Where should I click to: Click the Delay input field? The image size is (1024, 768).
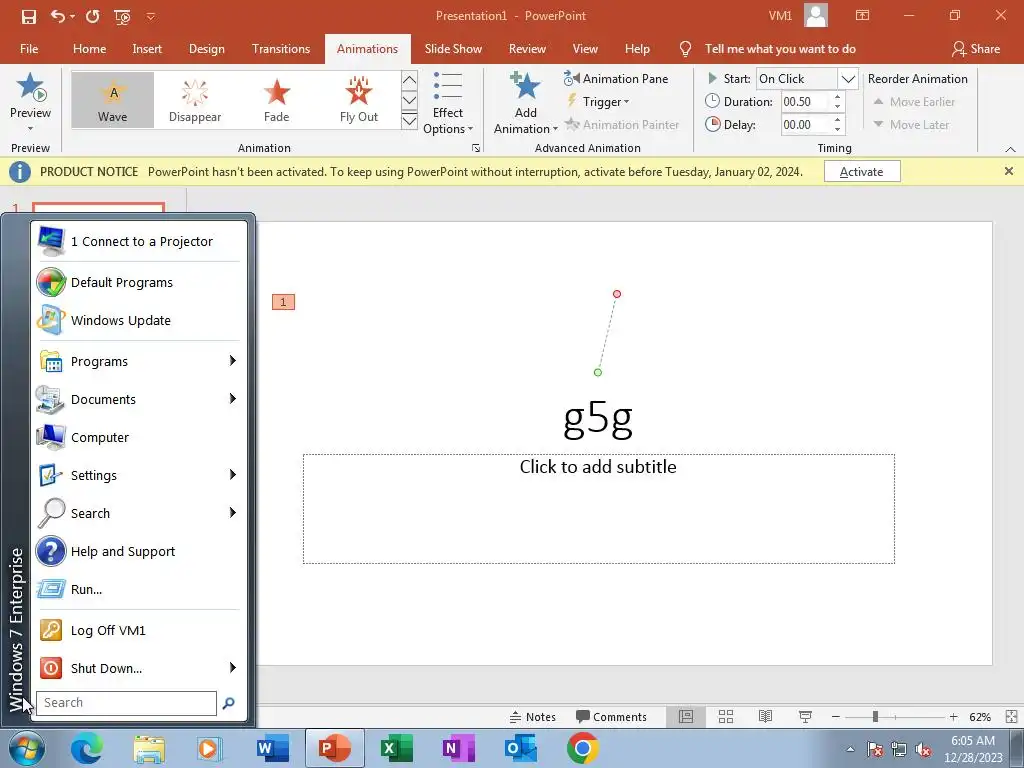click(x=806, y=125)
